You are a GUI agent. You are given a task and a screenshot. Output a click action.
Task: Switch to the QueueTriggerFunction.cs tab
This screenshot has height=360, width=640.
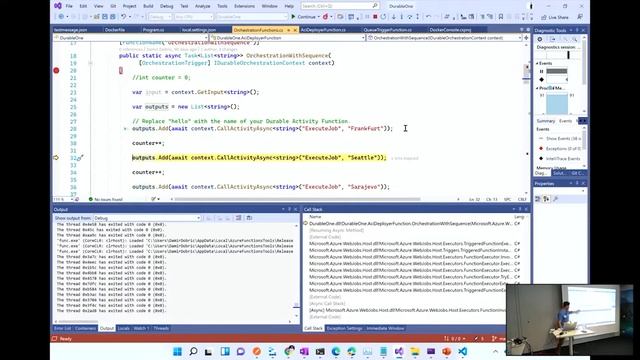387,30
